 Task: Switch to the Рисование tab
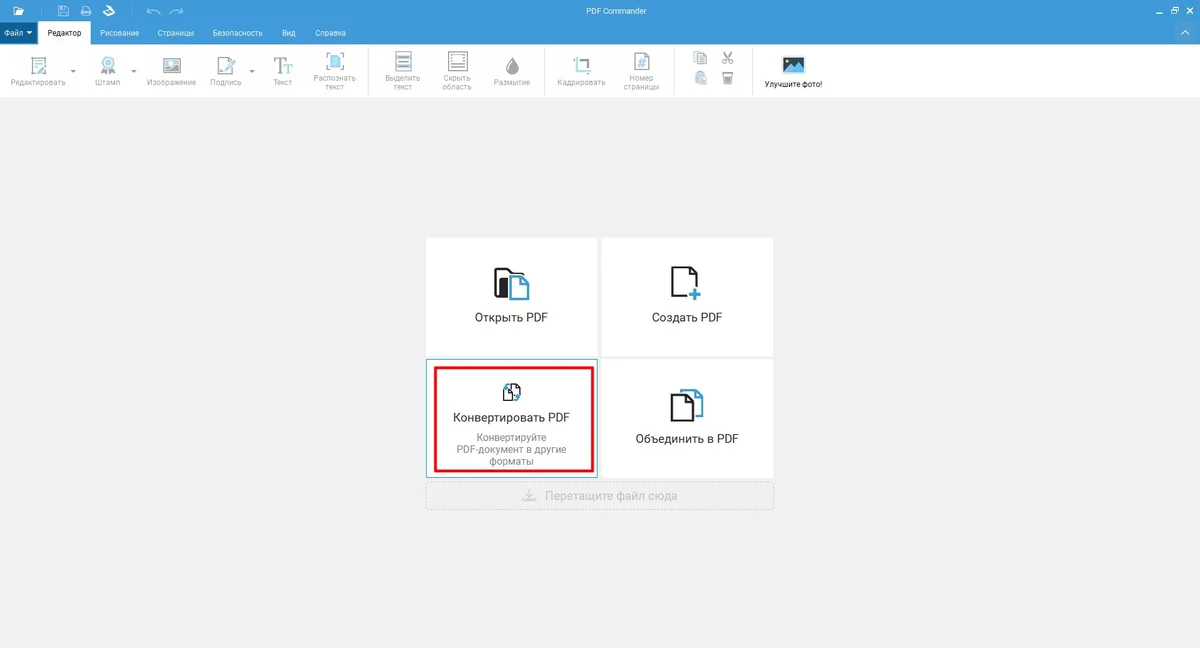pyautogui.click(x=119, y=33)
